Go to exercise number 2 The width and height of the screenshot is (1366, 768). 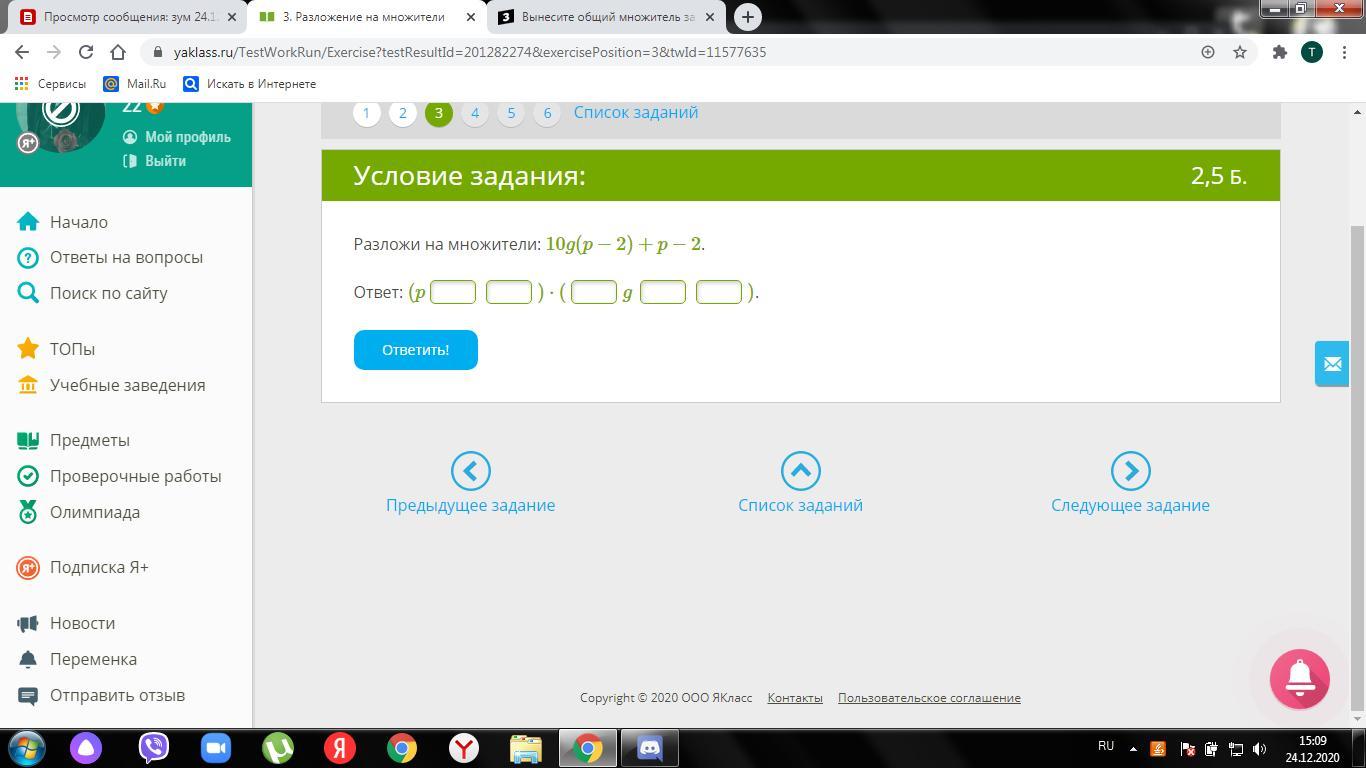(x=402, y=113)
